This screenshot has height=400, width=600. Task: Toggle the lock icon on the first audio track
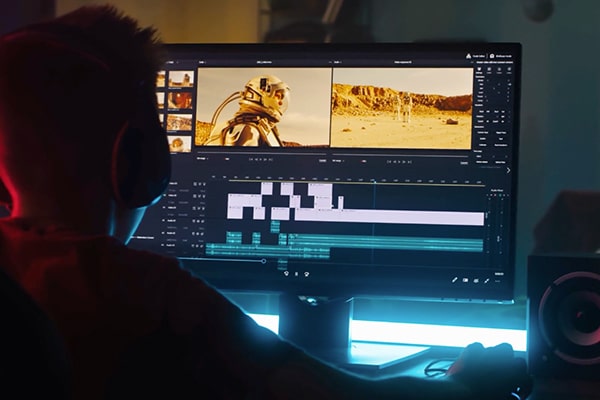pos(195,221)
